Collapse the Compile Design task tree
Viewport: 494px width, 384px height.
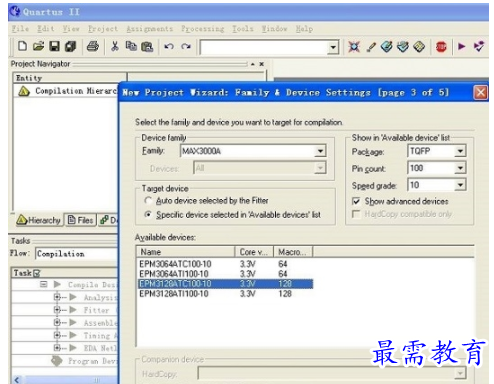[44, 284]
